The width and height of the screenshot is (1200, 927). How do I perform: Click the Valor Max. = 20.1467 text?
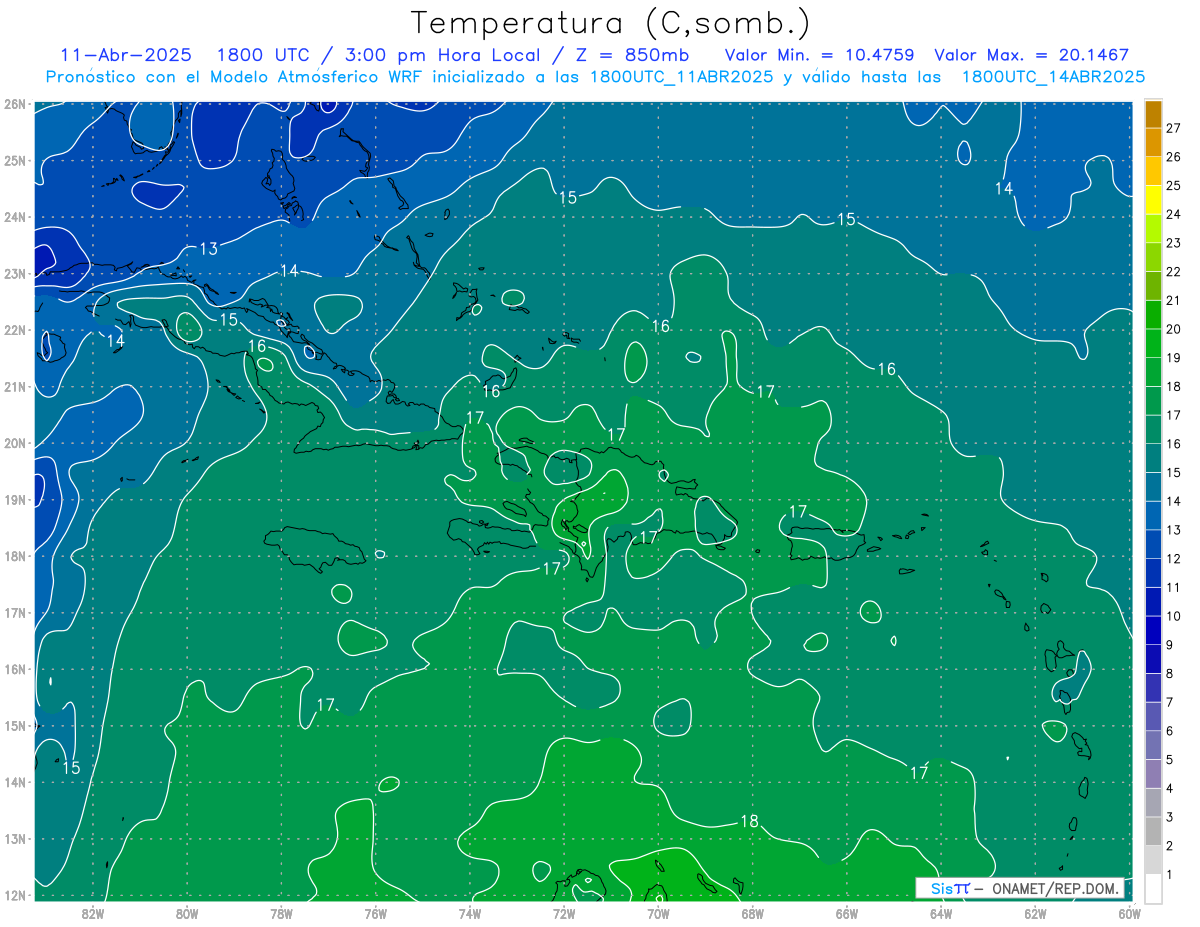(1031, 55)
